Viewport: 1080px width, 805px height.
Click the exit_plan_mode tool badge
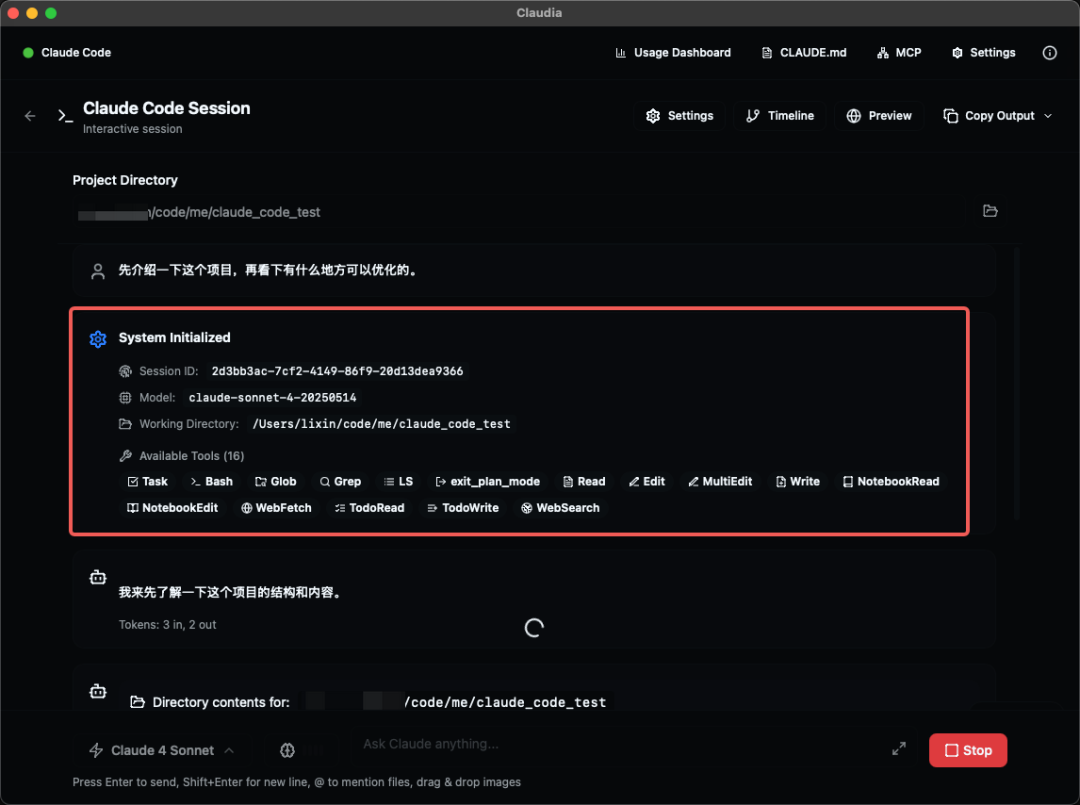[488, 481]
